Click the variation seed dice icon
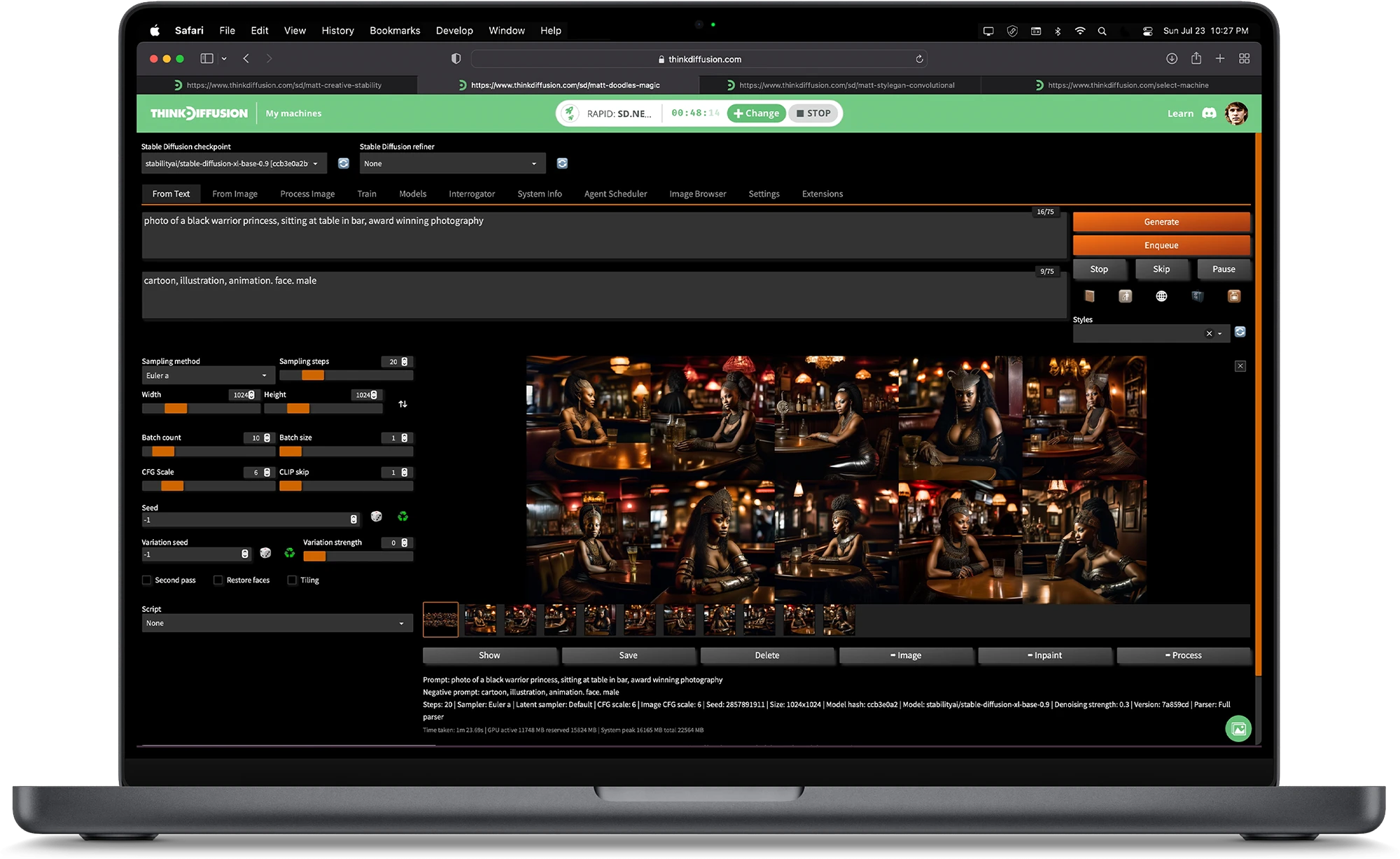This screenshot has width=1400, height=859. (x=265, y=553)
